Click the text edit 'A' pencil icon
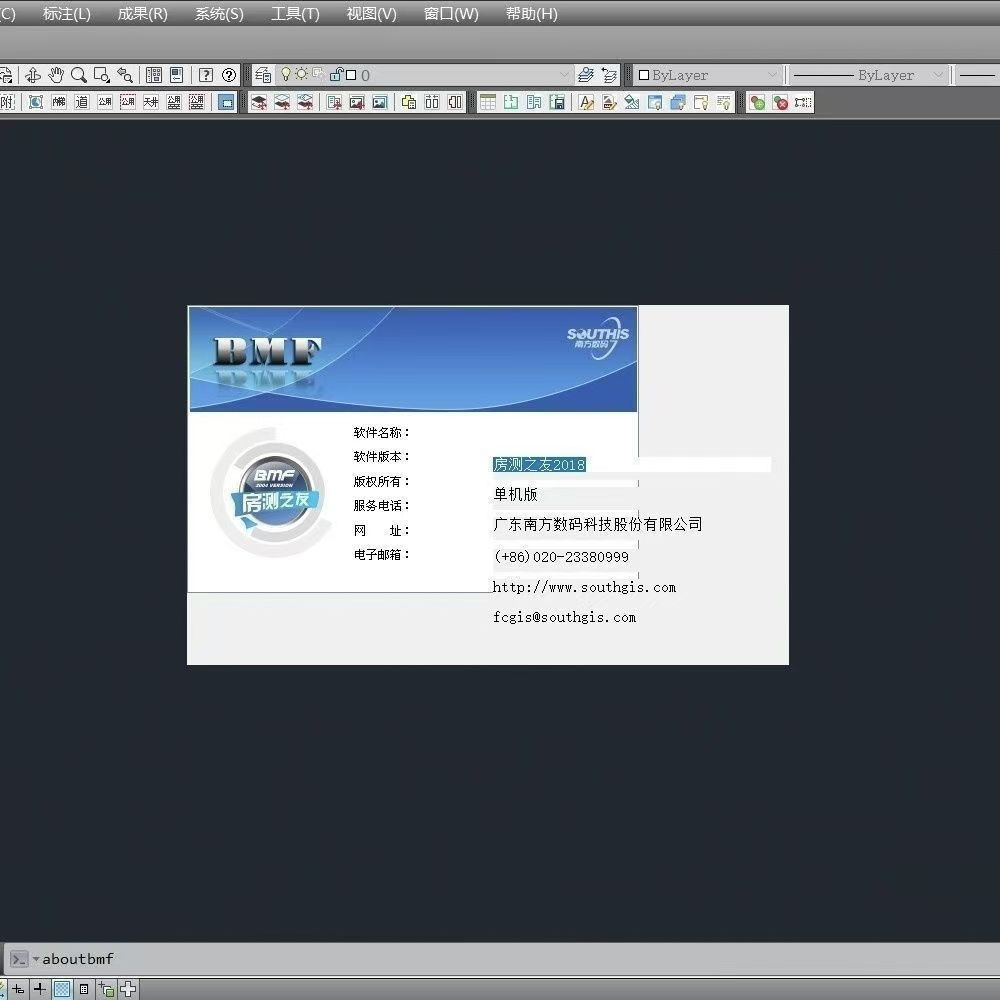1000x1000 pixels. coord(586,102)
